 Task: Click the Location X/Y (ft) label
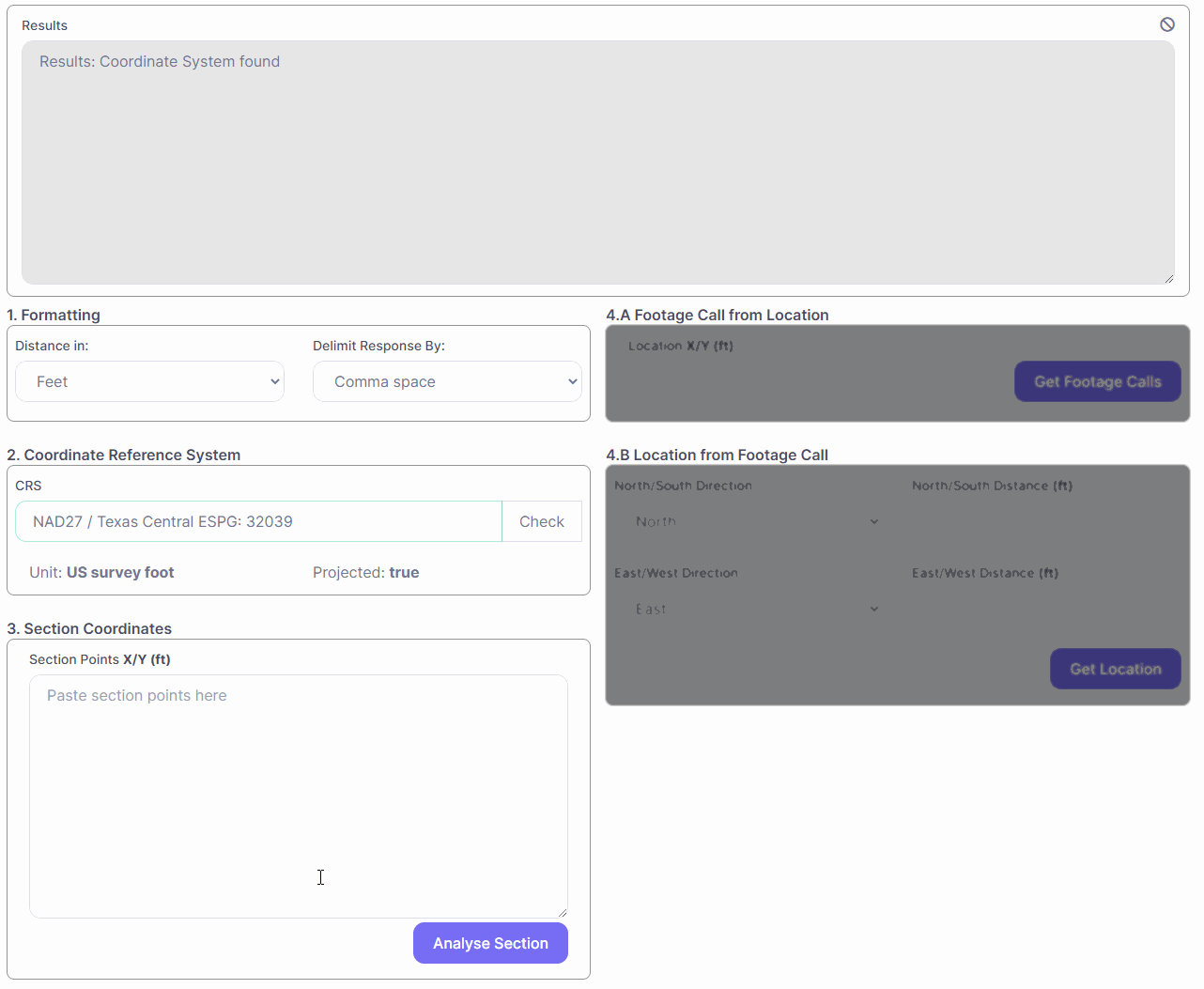[680, 346]
